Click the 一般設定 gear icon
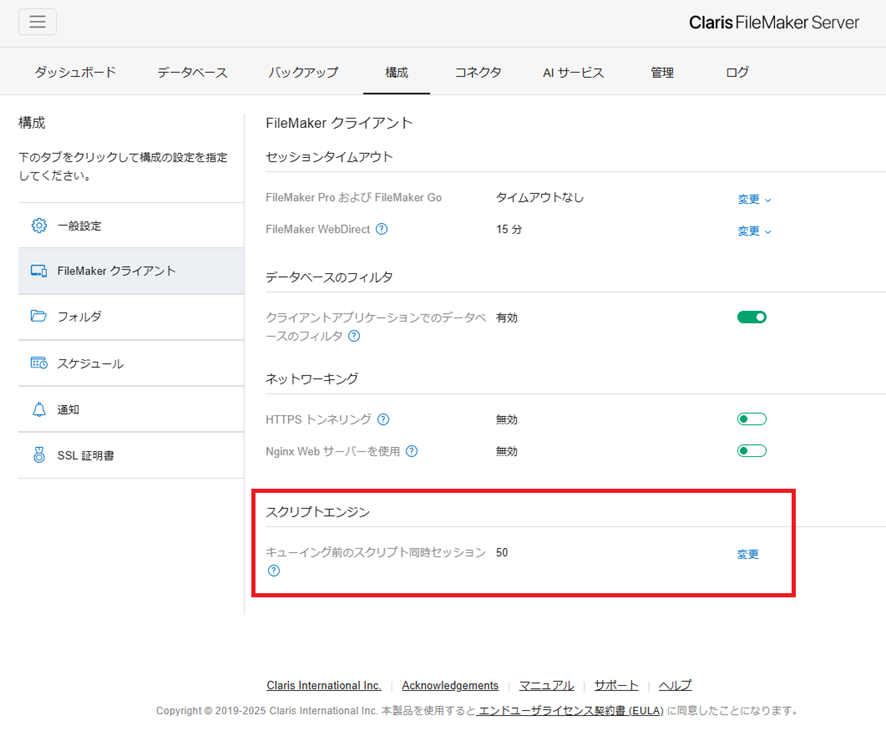 pos(39,225)
